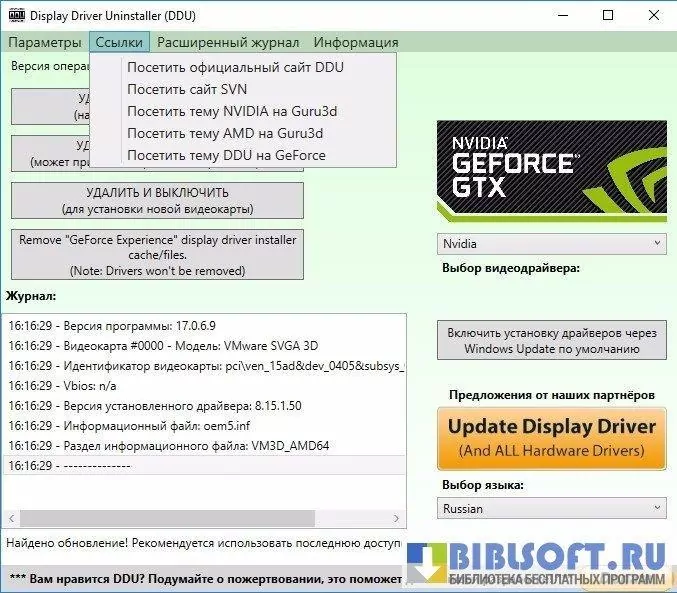Image resolution: width=677 pixels, height=593 pixels.
Task: Maximize the DDU window
Action: [608, 16]
